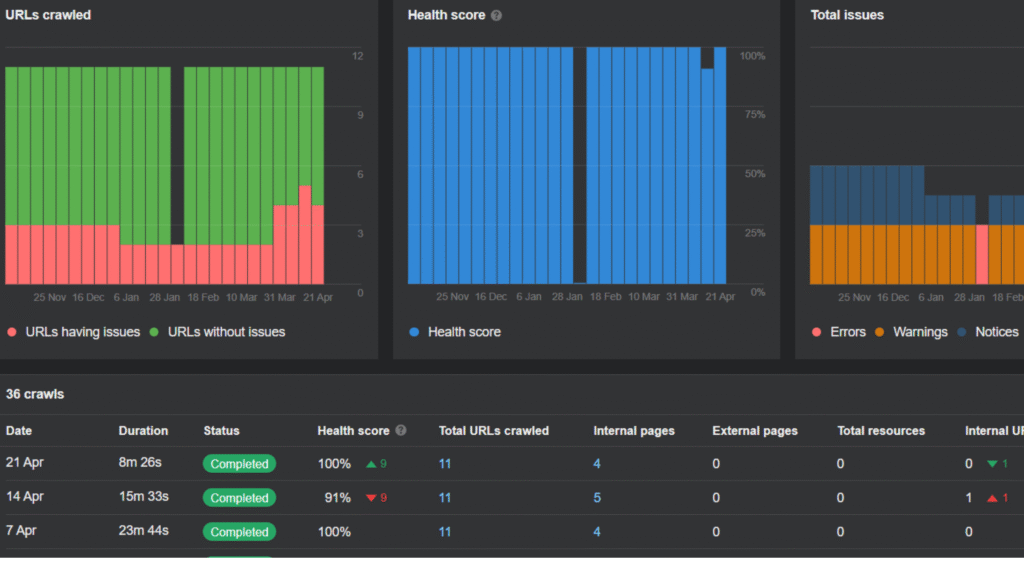The height and width of the screenshot is (576, 1024).
Task: Click red down arrow beside 91% health score
Action: point(371,498)
